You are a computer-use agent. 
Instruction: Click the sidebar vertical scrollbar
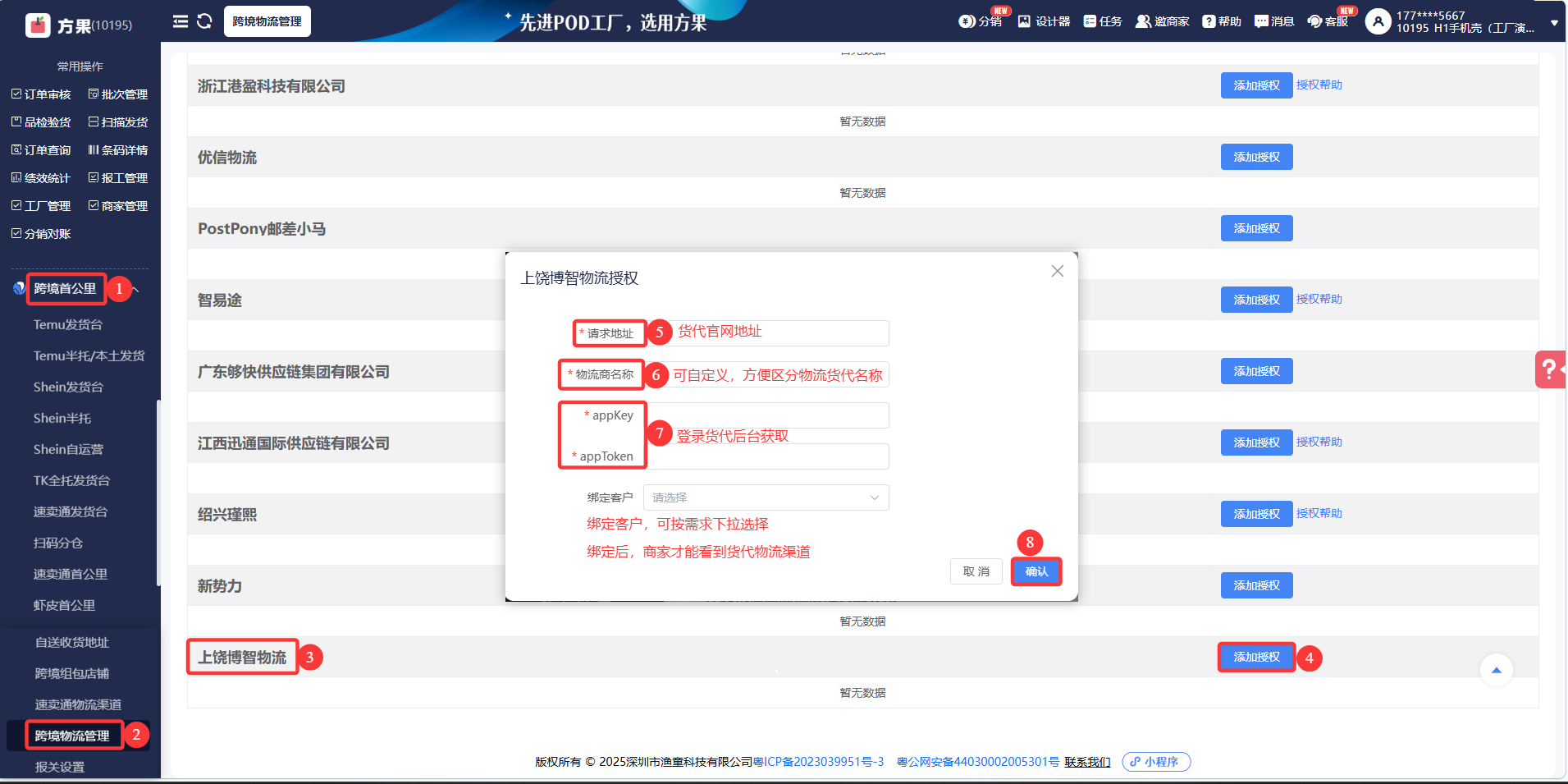[158, 493]
